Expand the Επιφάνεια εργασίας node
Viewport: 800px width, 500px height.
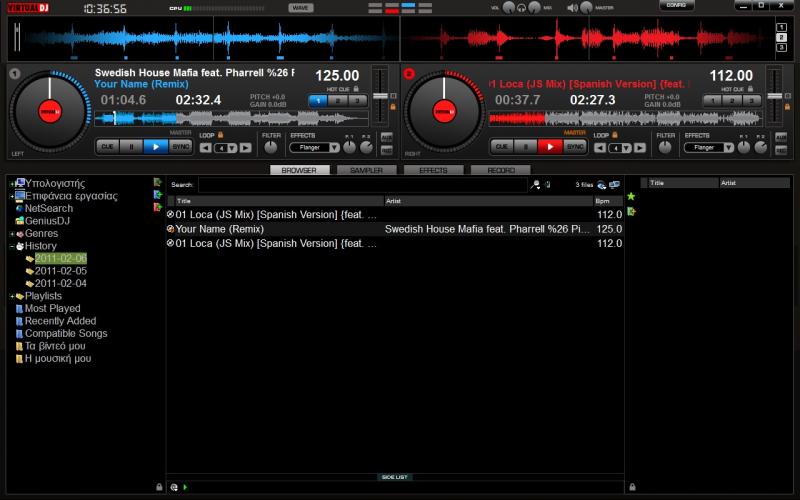[12, 196]
